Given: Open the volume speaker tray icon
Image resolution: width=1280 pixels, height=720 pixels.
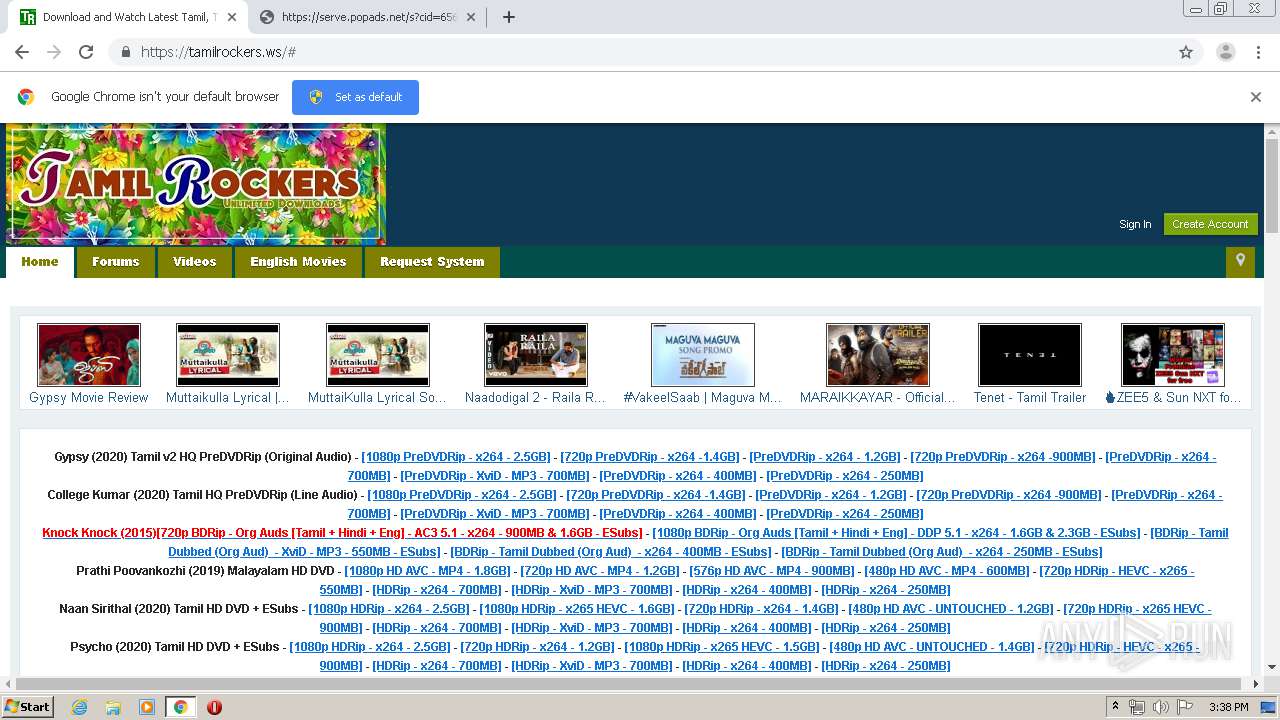Looking at the screenshot, I should (1160, 707).
